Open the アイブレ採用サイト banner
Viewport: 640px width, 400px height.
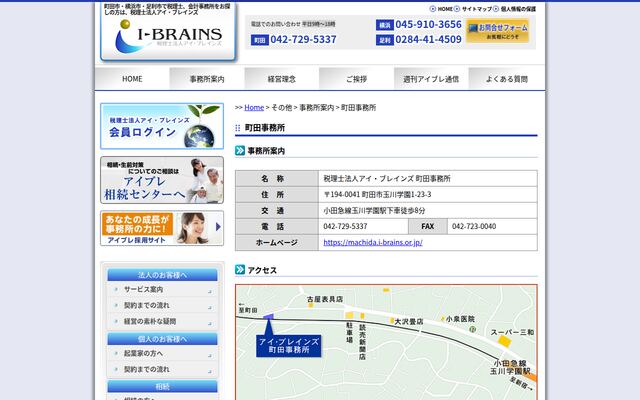coord(162,228)
